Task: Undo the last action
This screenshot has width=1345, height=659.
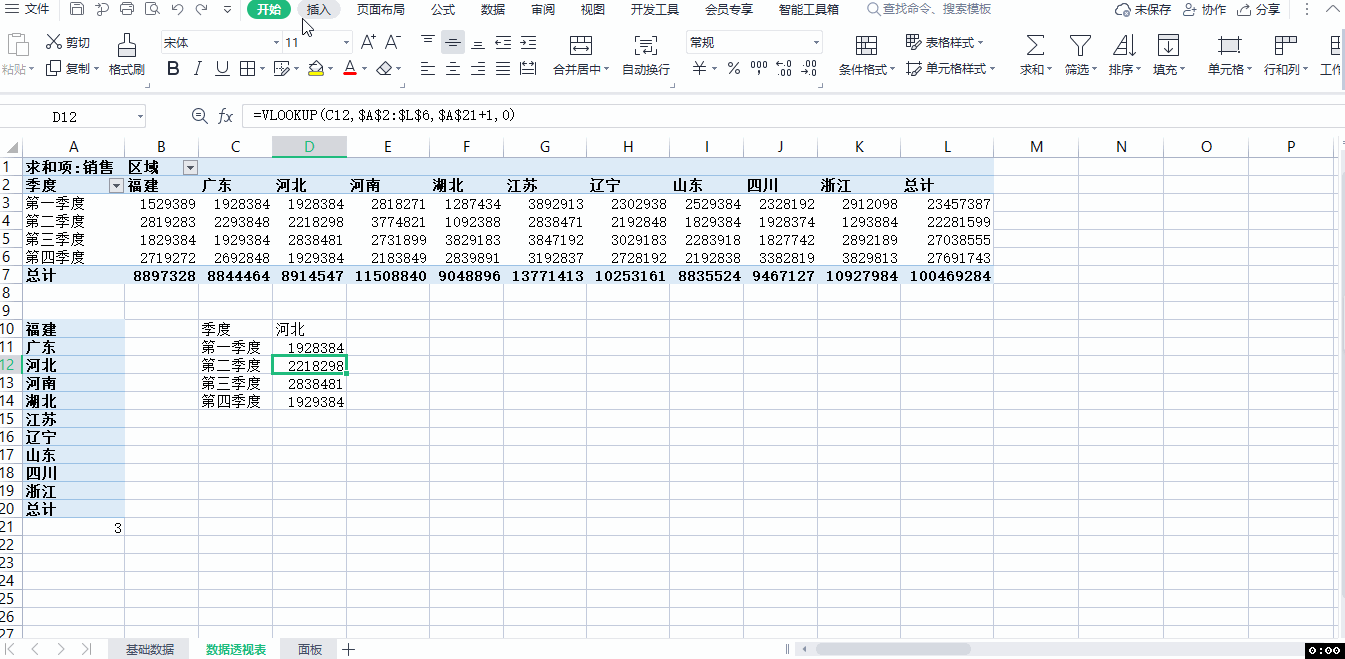Action: tap(177, 10)
